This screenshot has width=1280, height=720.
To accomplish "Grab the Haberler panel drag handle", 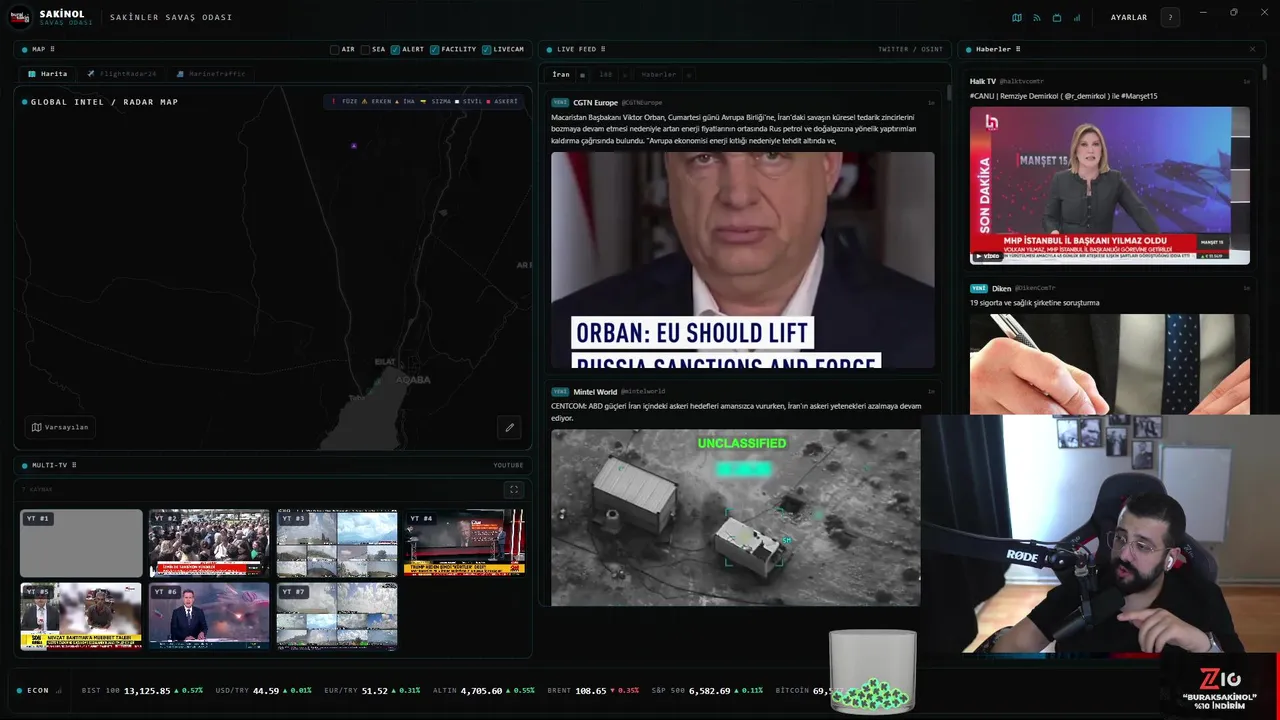I will click(1018, 49).
